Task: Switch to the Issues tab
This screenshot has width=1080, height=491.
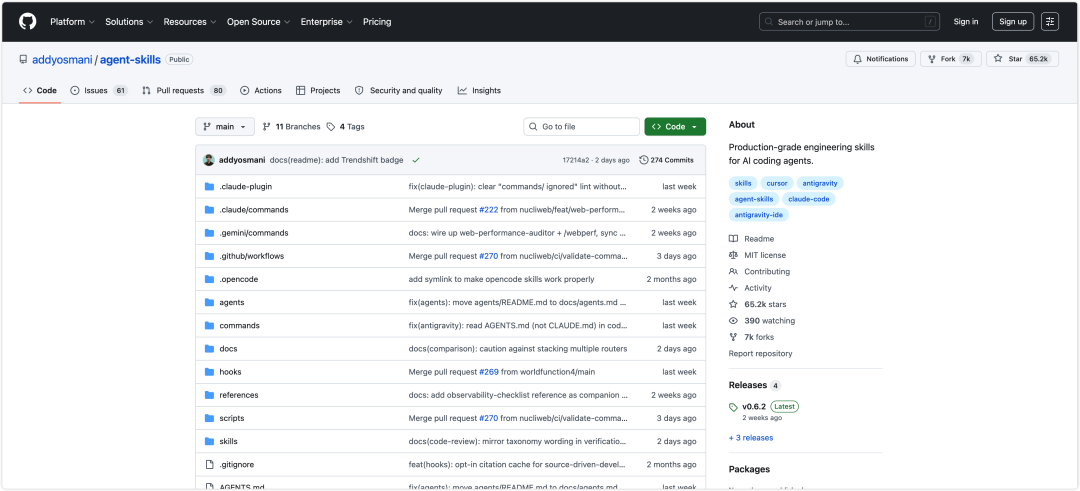Action: click(98, 90)
